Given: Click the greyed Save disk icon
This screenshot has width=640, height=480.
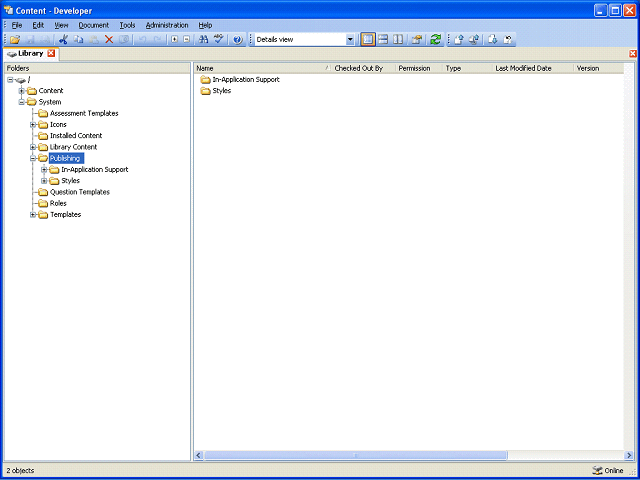Looking at the screenshot, I should 31,40.
